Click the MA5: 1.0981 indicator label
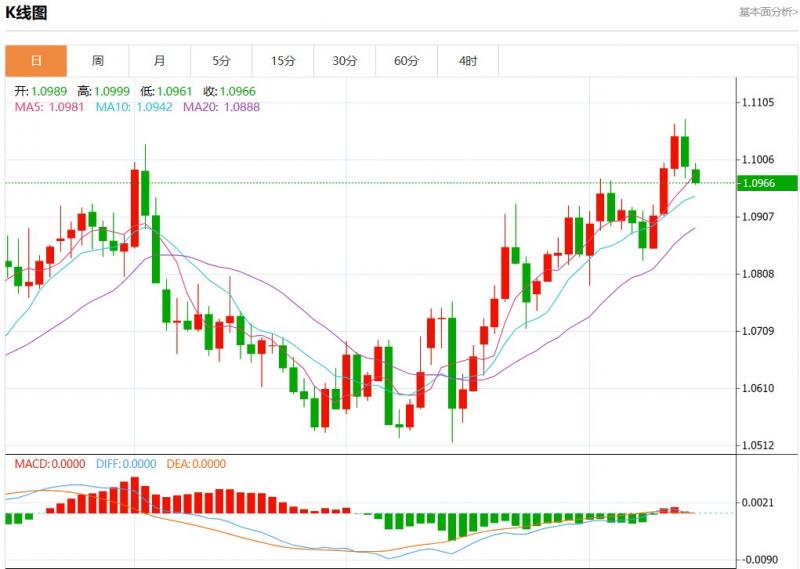The height and width of the screenshot is (569, 800). [49, 107]
